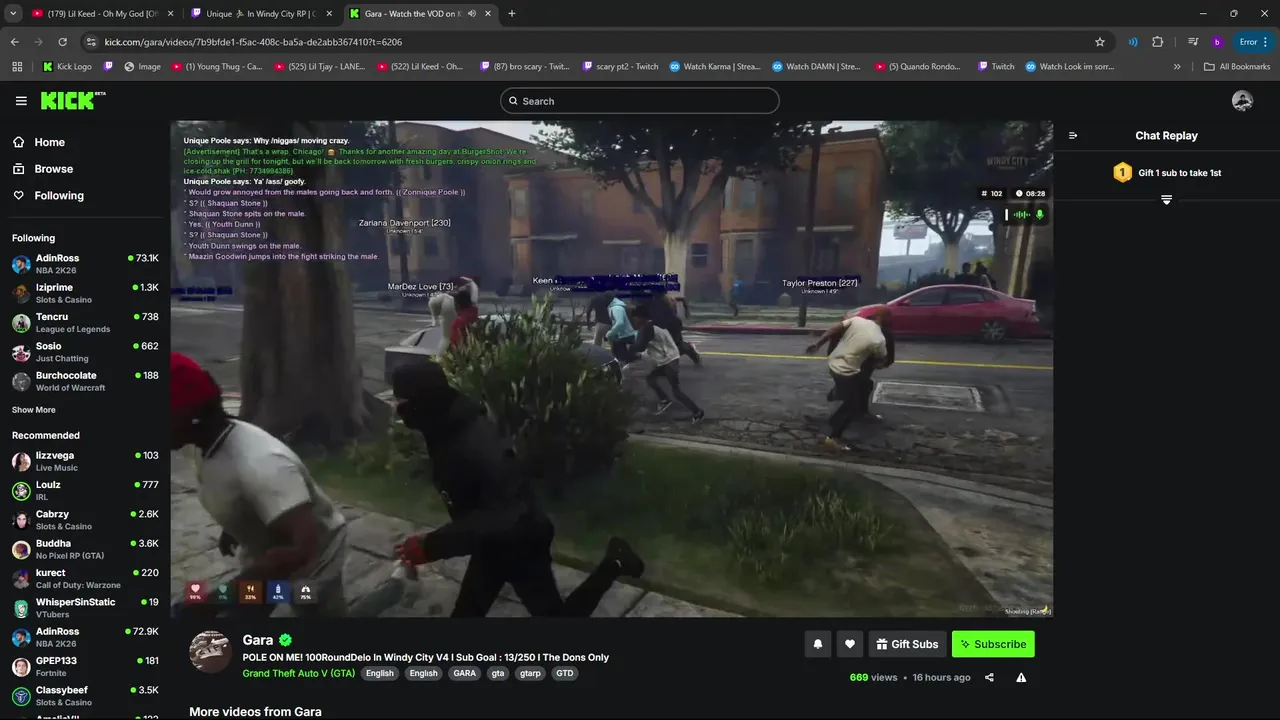Share the video via share icon
Image resolution: width=1280 pixels, height=720 pixels.
point(989,677)
